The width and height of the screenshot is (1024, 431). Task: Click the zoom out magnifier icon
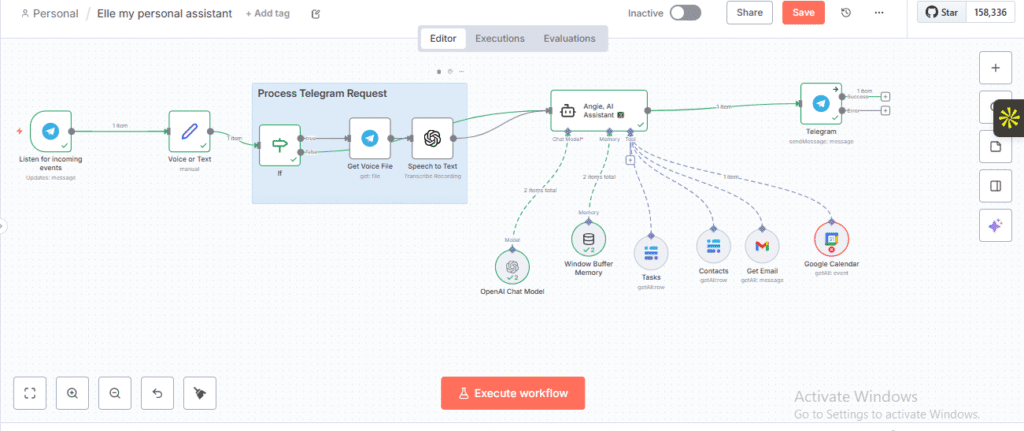pos(115,394)
